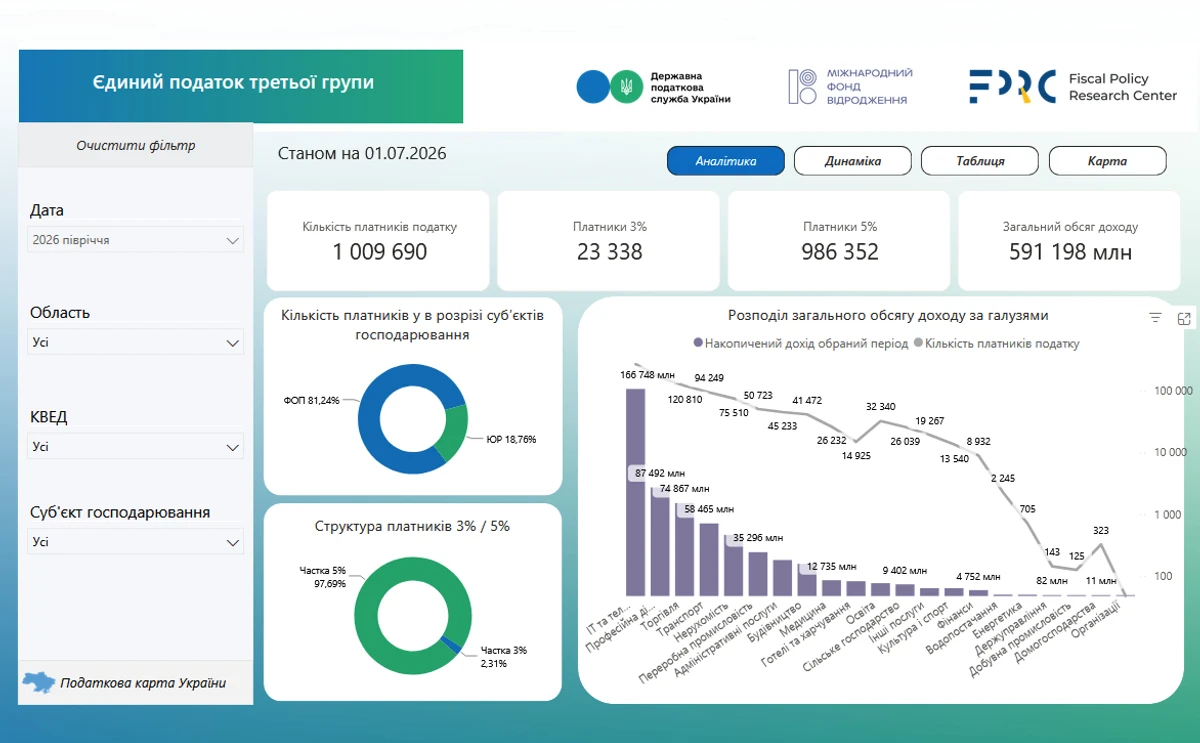The image size is (1200, 743).
Task: Expand the Область dropdown
Action: tap(136, 342)
